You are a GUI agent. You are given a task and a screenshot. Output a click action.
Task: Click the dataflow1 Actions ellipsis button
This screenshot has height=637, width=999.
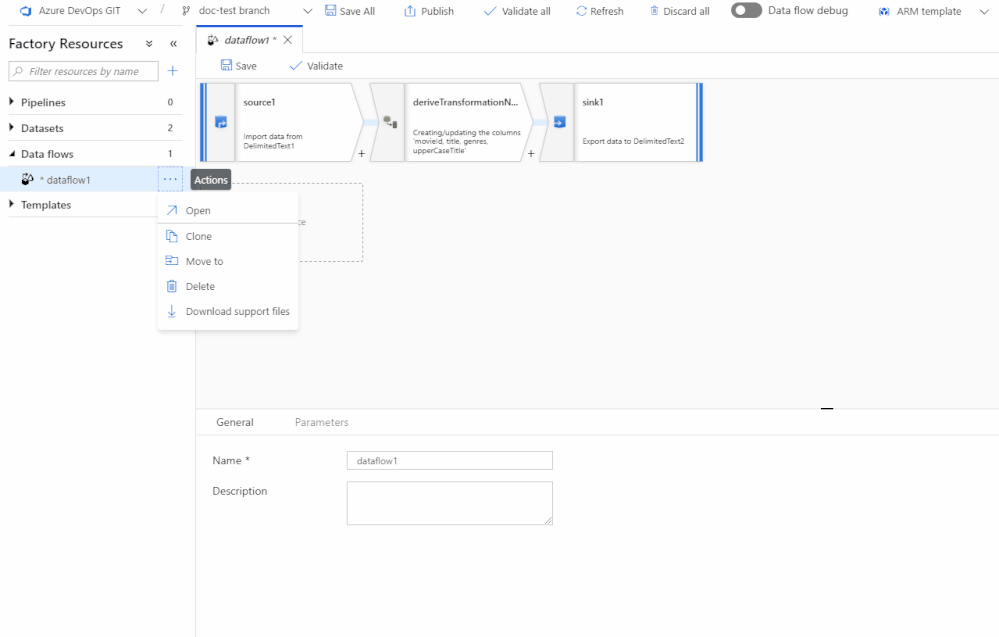pyautogui.click(x=170, y=179)
